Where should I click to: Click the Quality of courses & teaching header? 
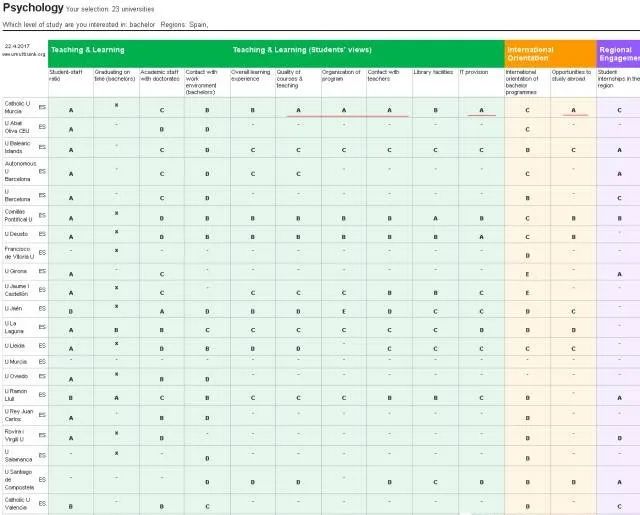point(289,79)
